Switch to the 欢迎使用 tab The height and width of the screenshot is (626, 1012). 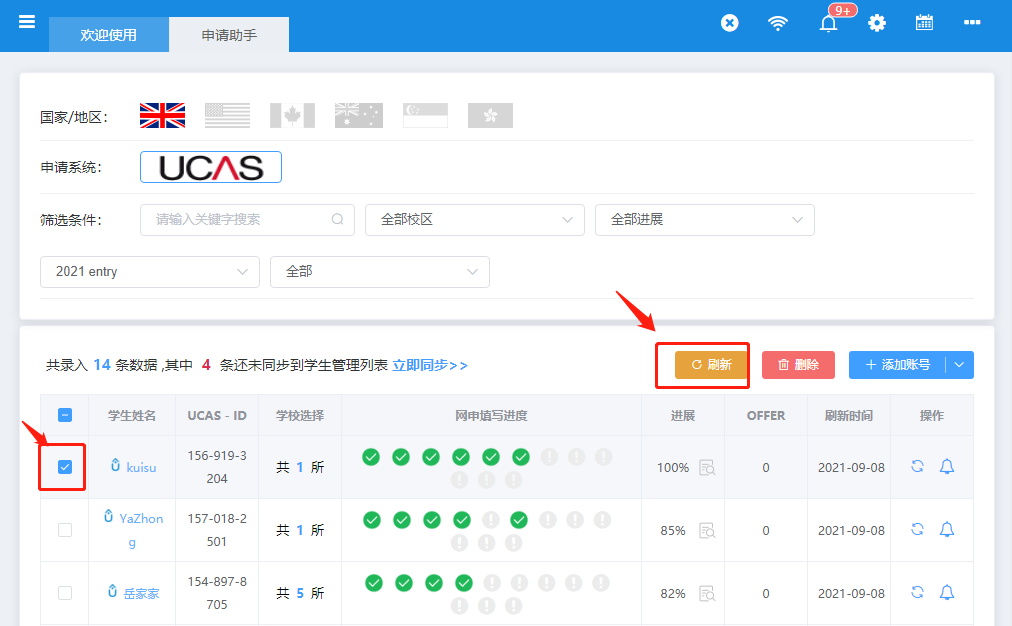(108, 35)
